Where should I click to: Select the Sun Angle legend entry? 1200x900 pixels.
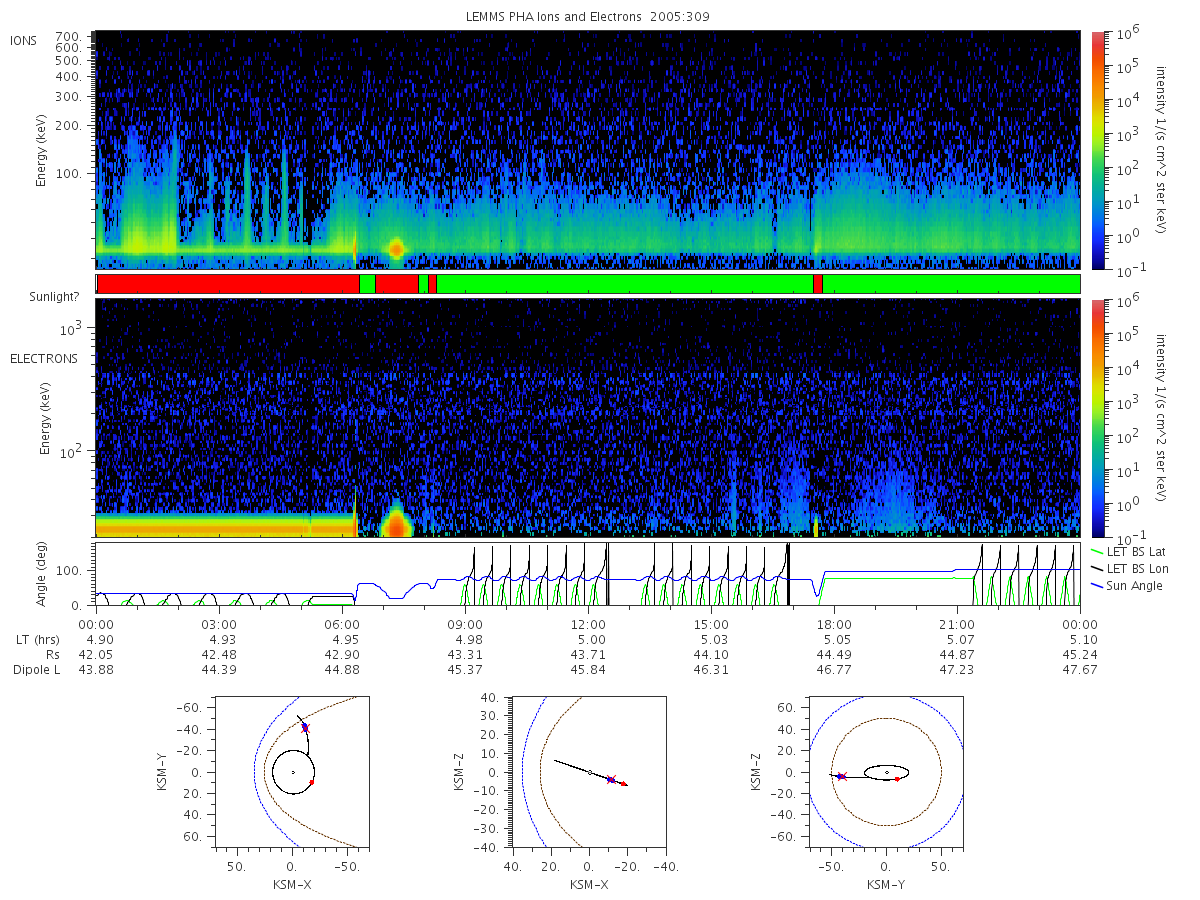tap(1128, 585)
